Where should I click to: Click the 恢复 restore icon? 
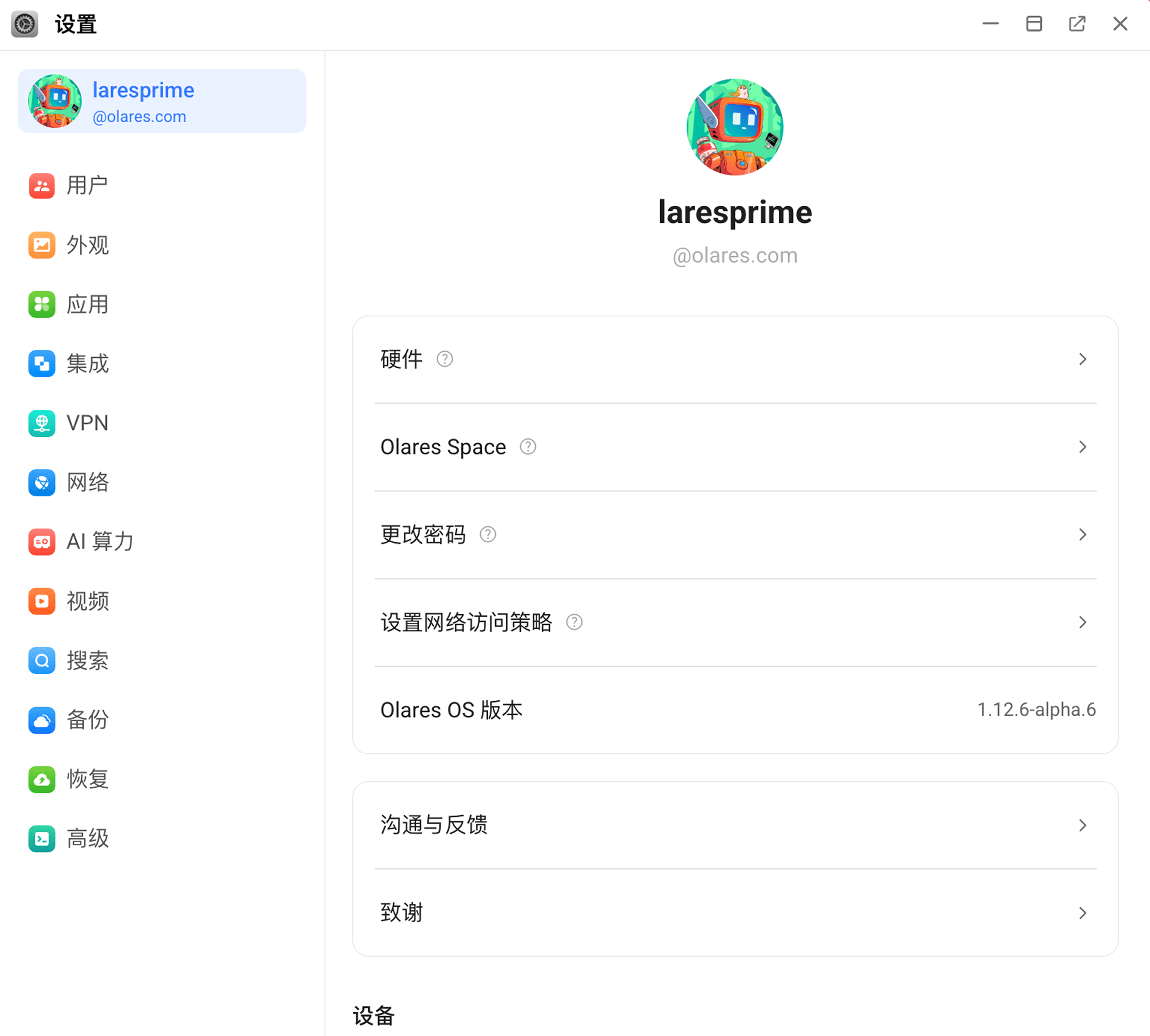coord(42,779)
